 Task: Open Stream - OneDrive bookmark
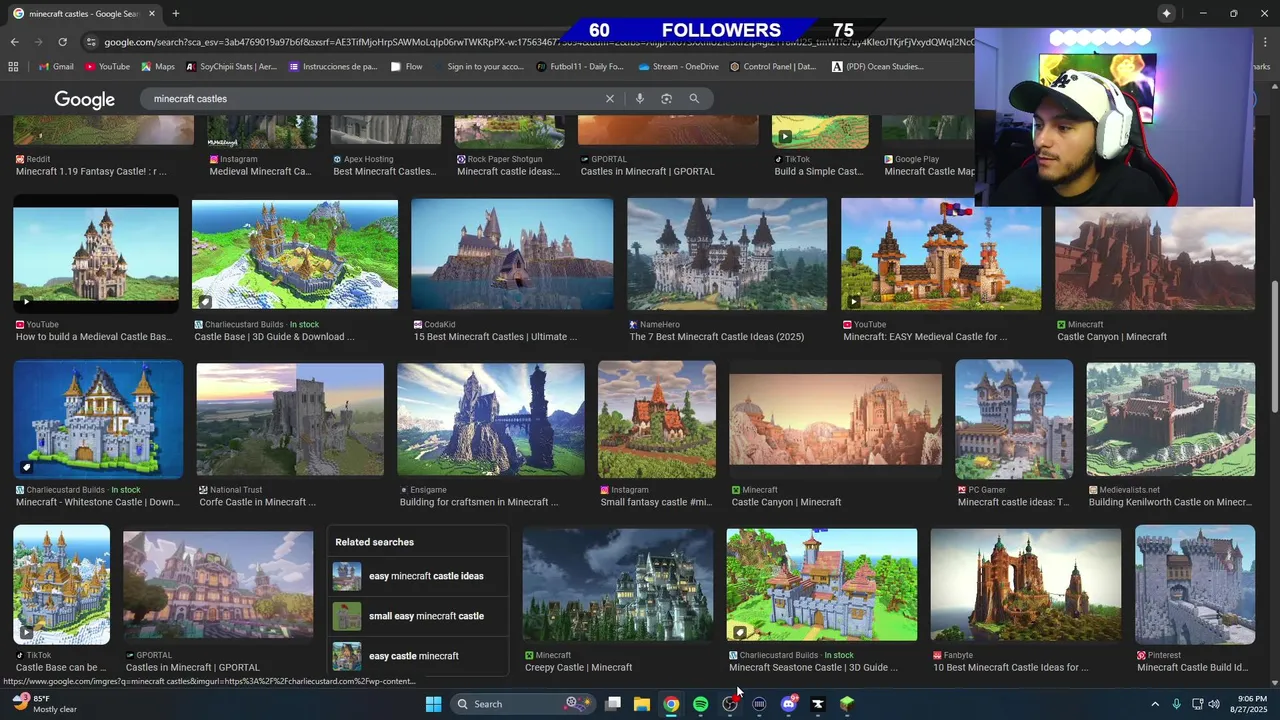click(678, 67)
